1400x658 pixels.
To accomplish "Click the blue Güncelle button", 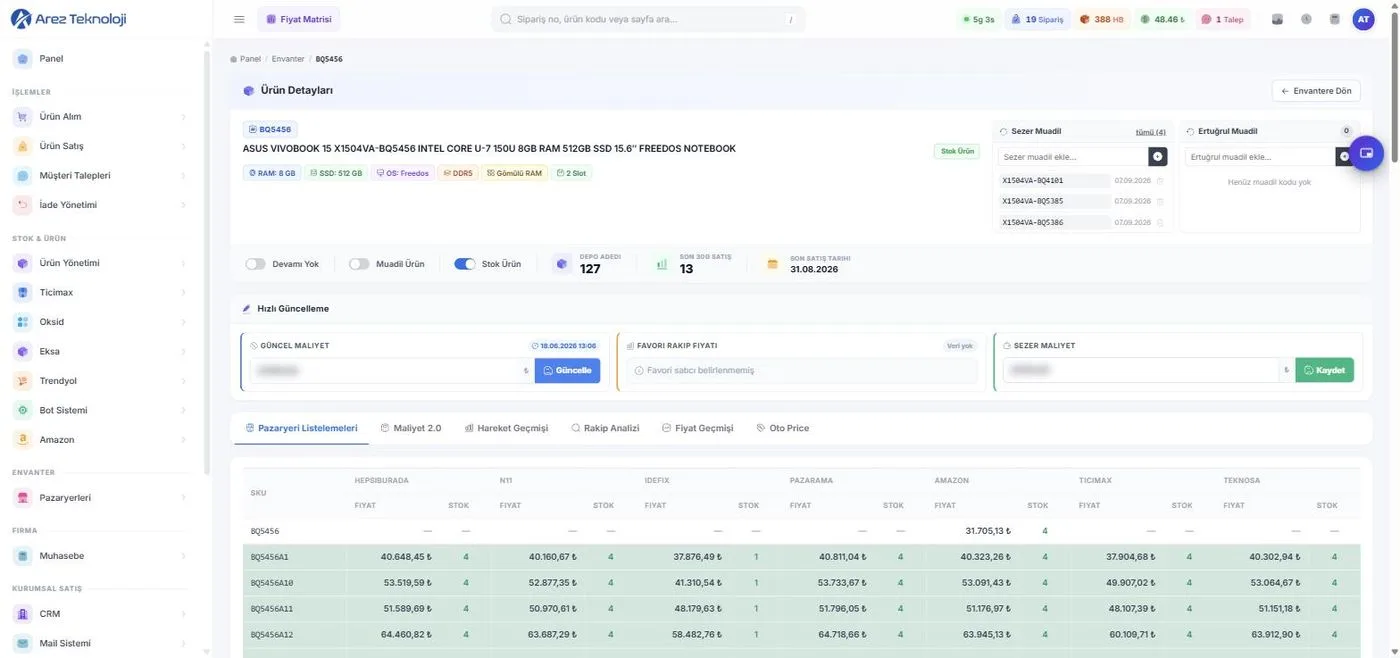I will pos(567,370).
